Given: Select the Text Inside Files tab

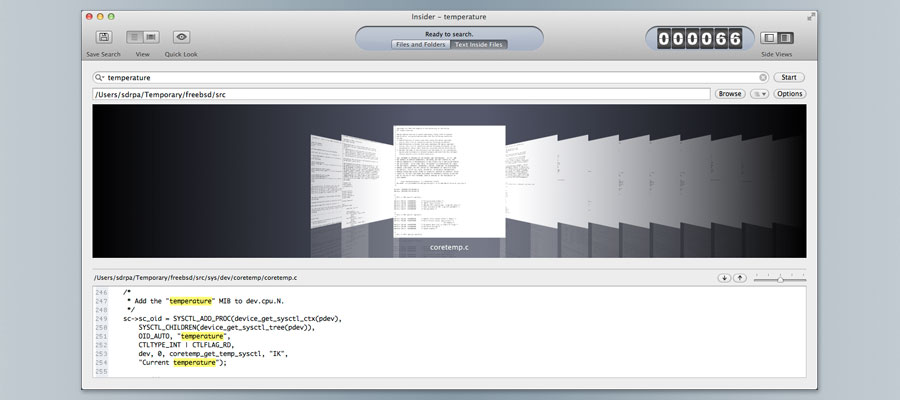Looking at the screenshot, I should pyautogui.click(x=479, y=44).
